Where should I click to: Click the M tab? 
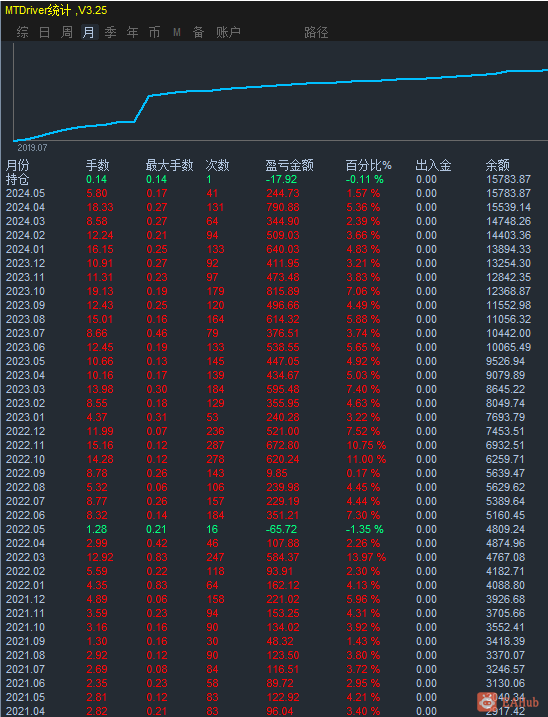(x=177, y=32)
